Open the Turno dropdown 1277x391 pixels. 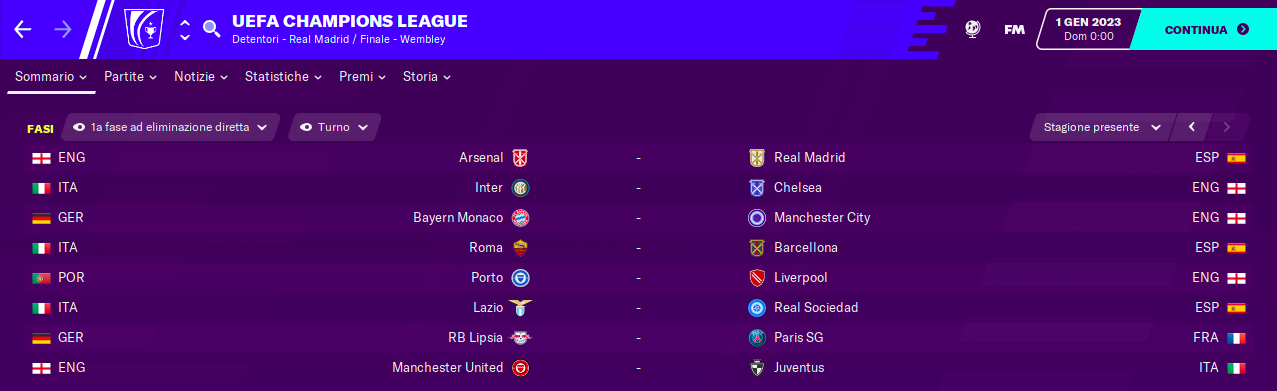point(334,127)
